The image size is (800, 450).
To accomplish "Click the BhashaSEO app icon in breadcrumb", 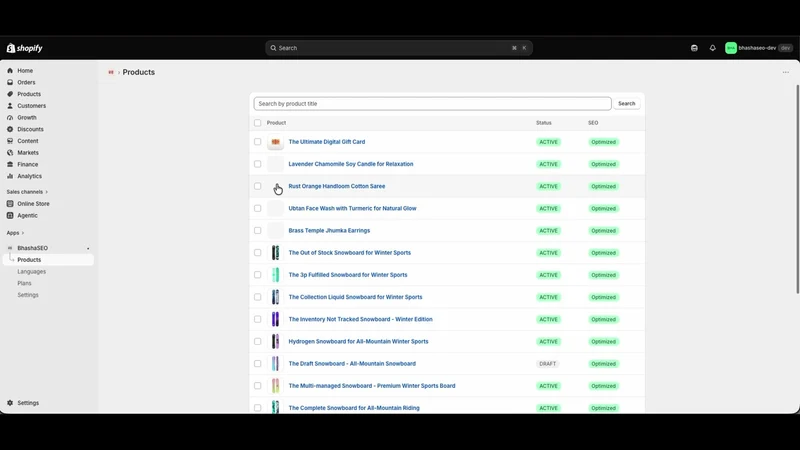I will coord(111,72).
